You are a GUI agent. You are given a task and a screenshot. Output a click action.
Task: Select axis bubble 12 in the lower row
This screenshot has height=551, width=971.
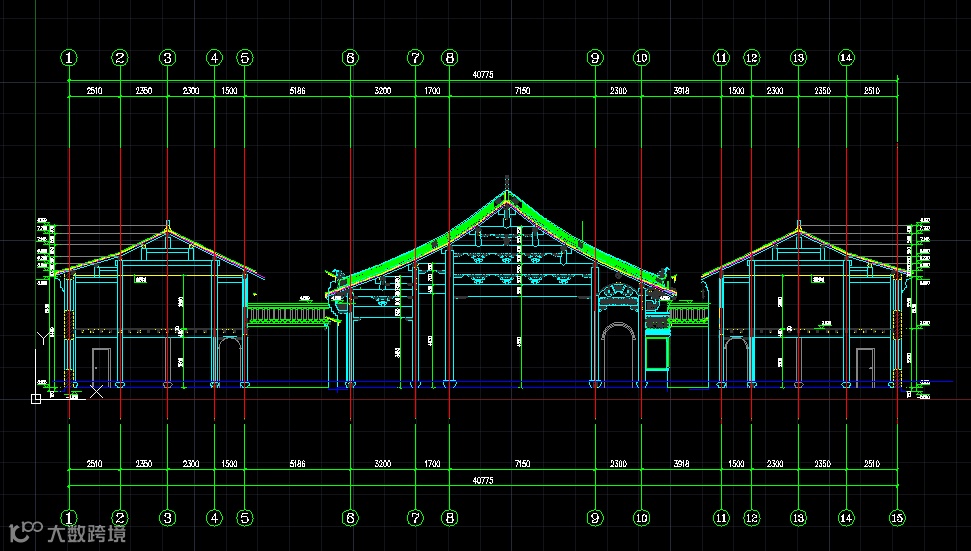(x=752, y=518)
